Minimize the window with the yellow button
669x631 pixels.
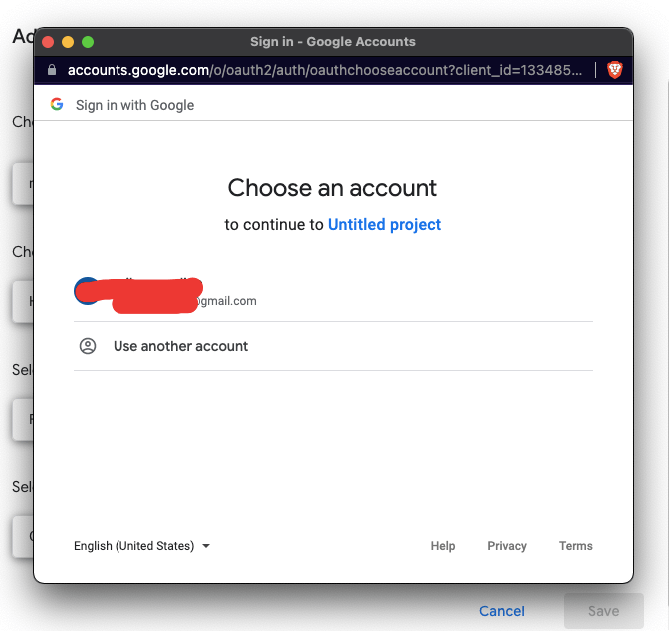pyautogui.click(x=68, y=42)
